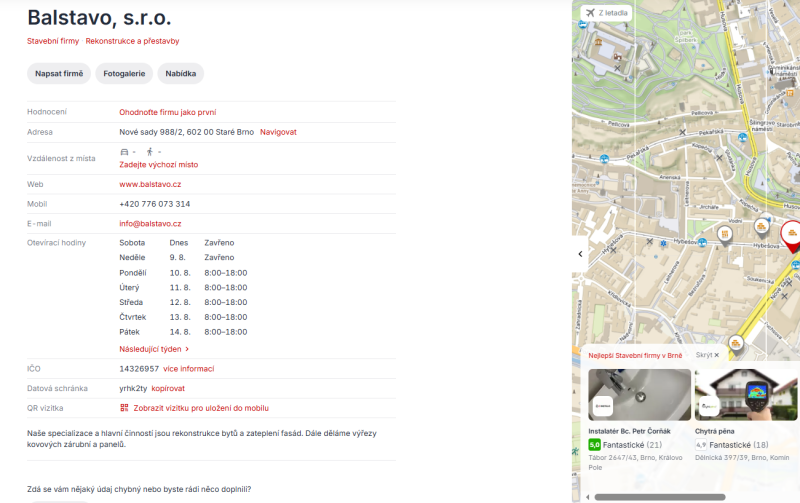Click the Dělnická 397/39 address text
This screenshot has width=800, height=503.
pyautogui.click(x=742, y=458)
